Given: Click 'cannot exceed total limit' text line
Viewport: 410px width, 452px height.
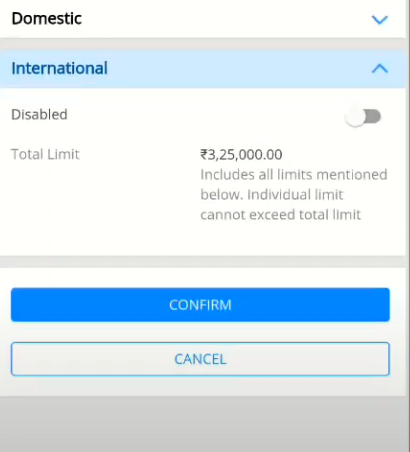Looking at the screenshot, I should coord(280,215).
